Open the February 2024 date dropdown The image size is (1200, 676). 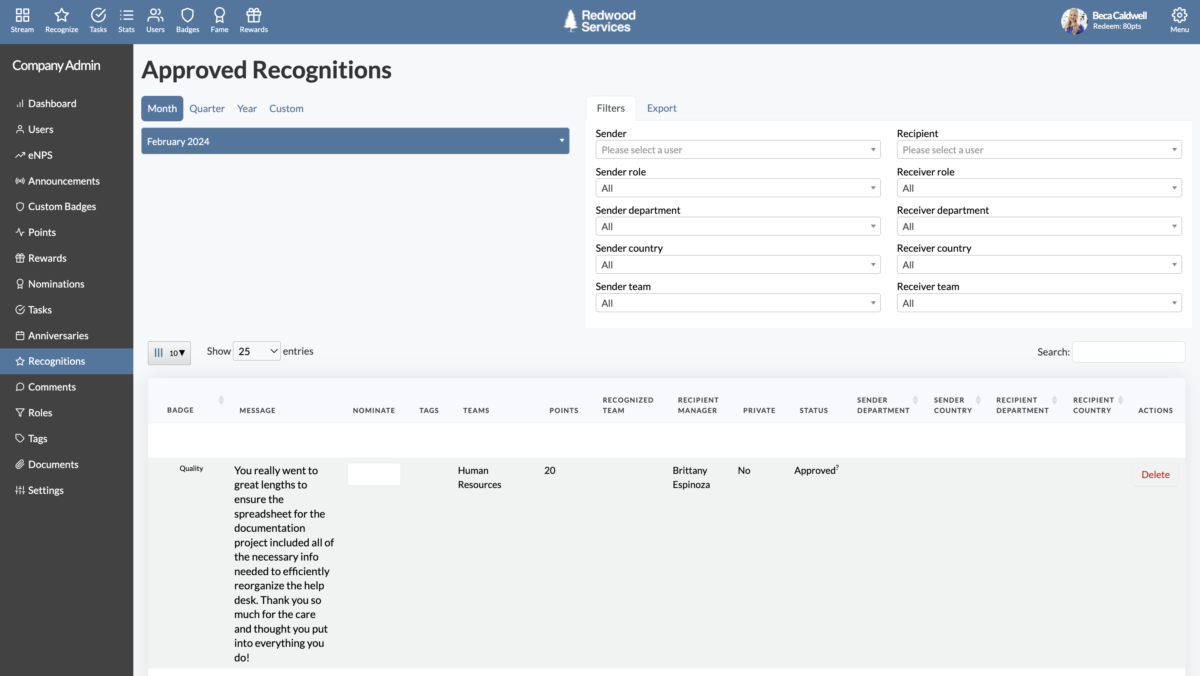(x=354, y=140)
